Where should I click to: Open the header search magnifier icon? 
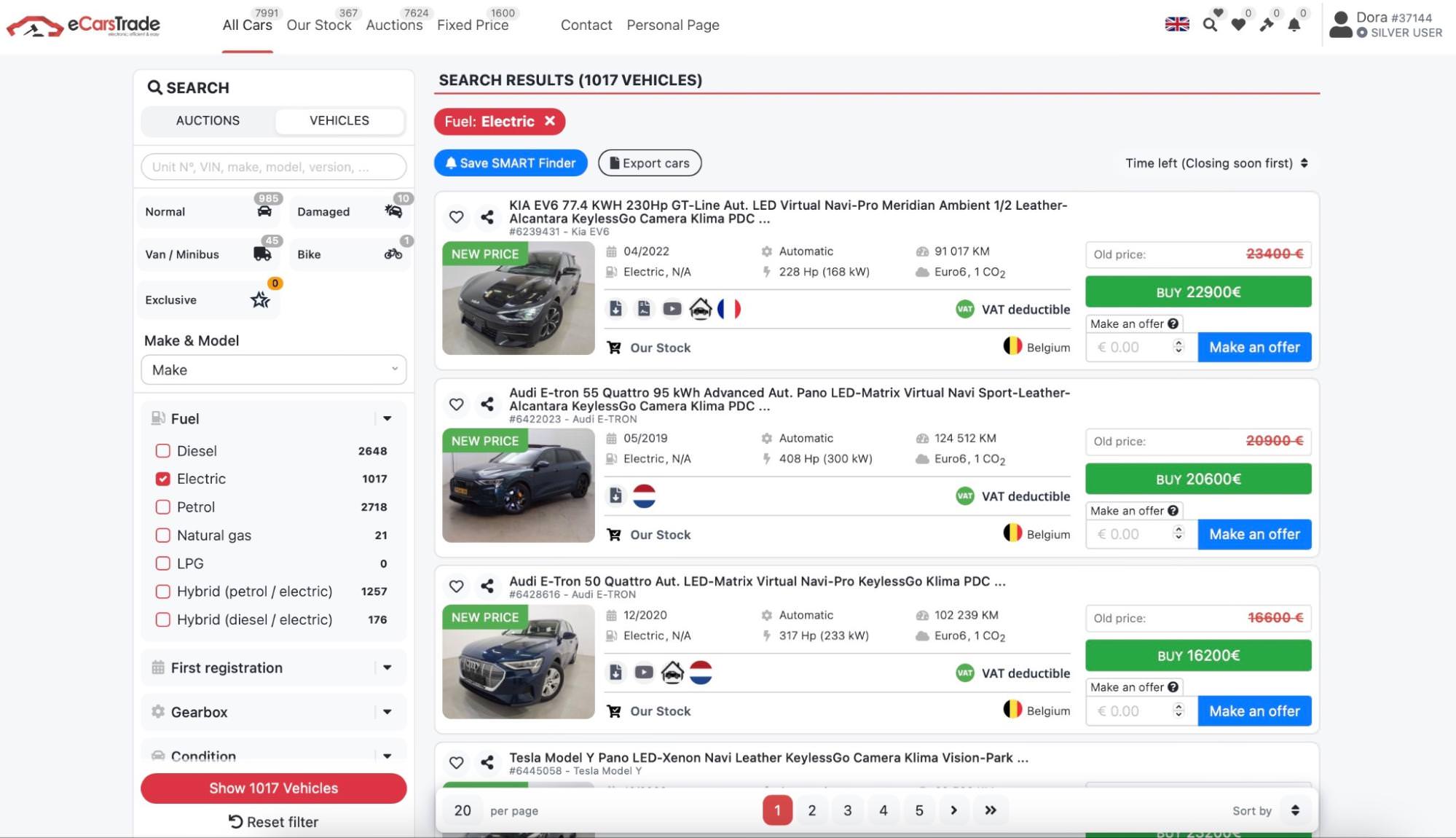(x=1210, y=25)
